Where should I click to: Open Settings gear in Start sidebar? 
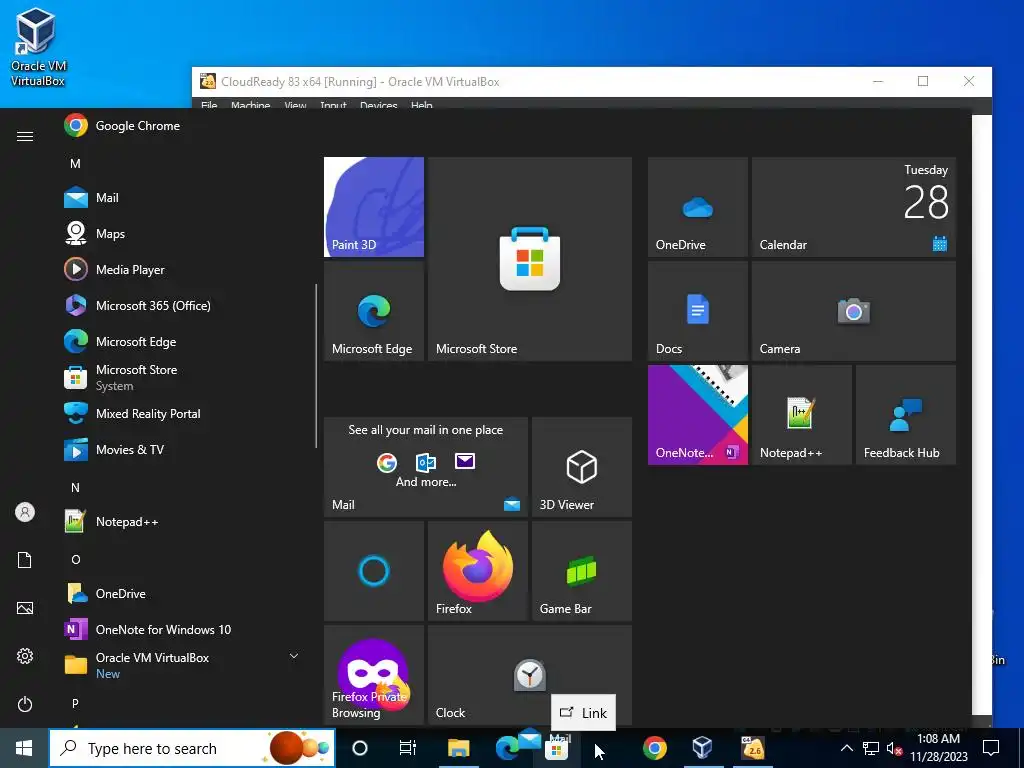(25, 656)
